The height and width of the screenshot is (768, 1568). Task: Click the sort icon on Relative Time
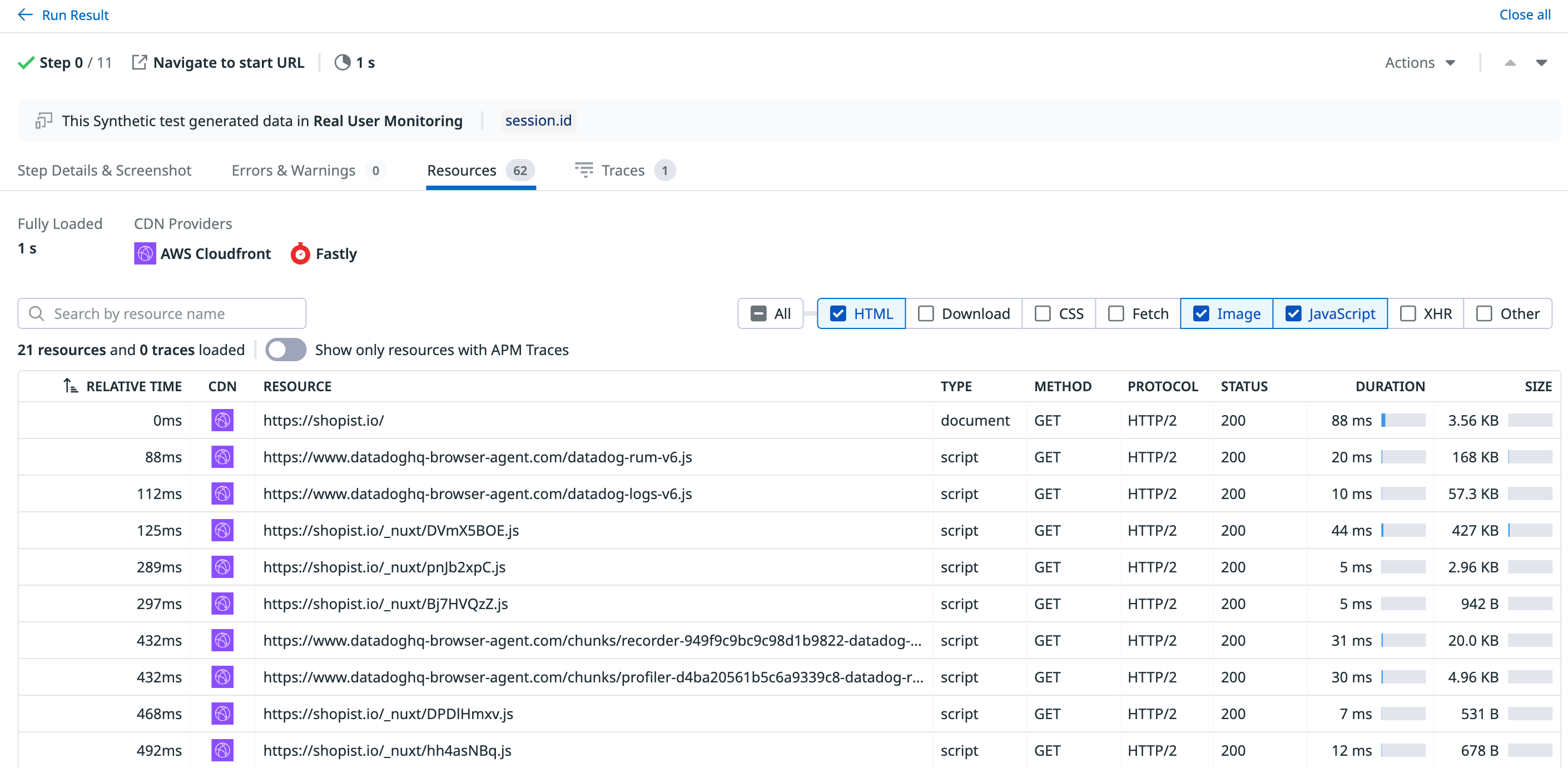tap(71, 386)
